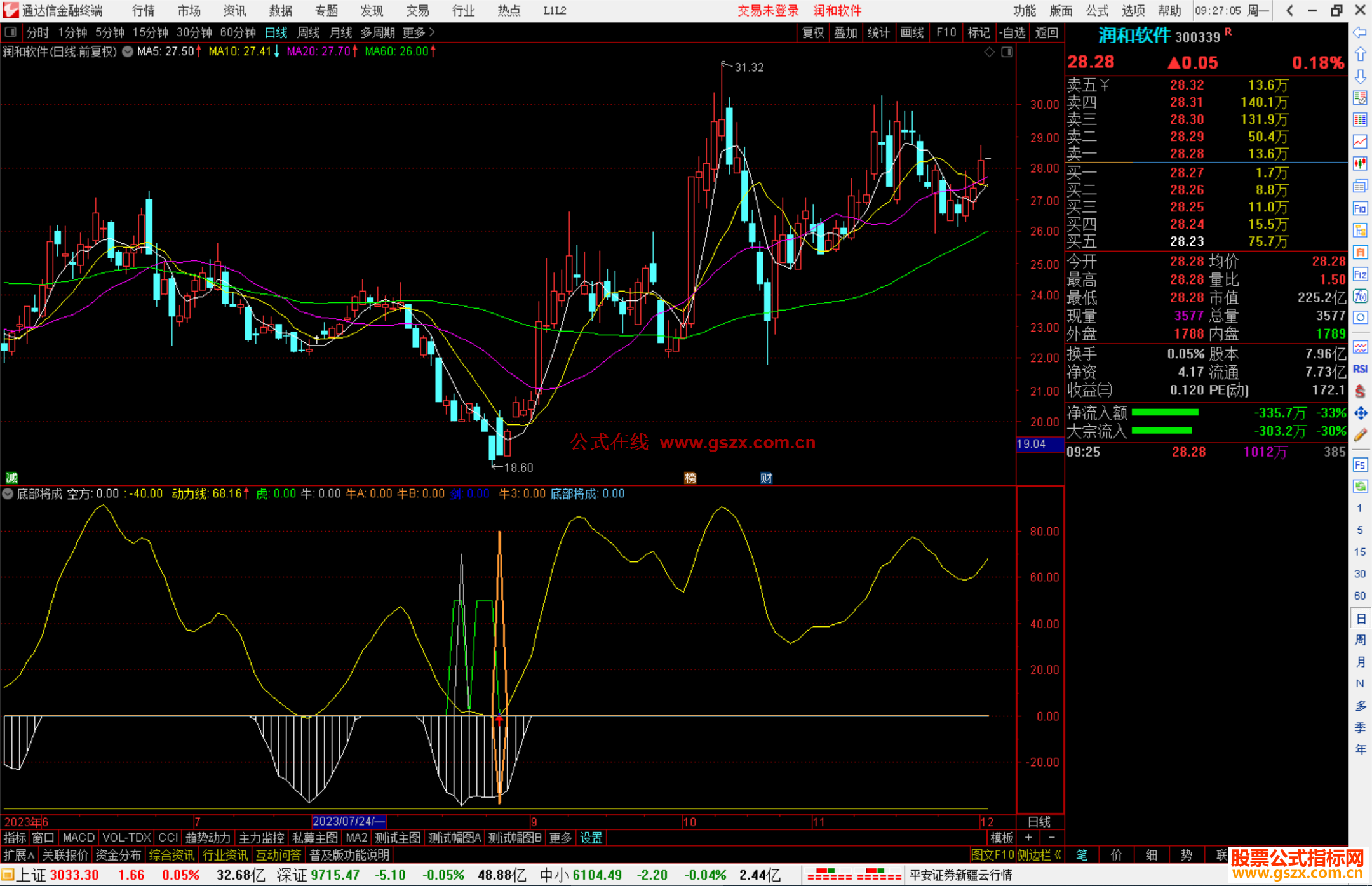1372x886 pixels.
Task: Click the RSI indicator sidebar icon
Action: tap(1360, 369)
